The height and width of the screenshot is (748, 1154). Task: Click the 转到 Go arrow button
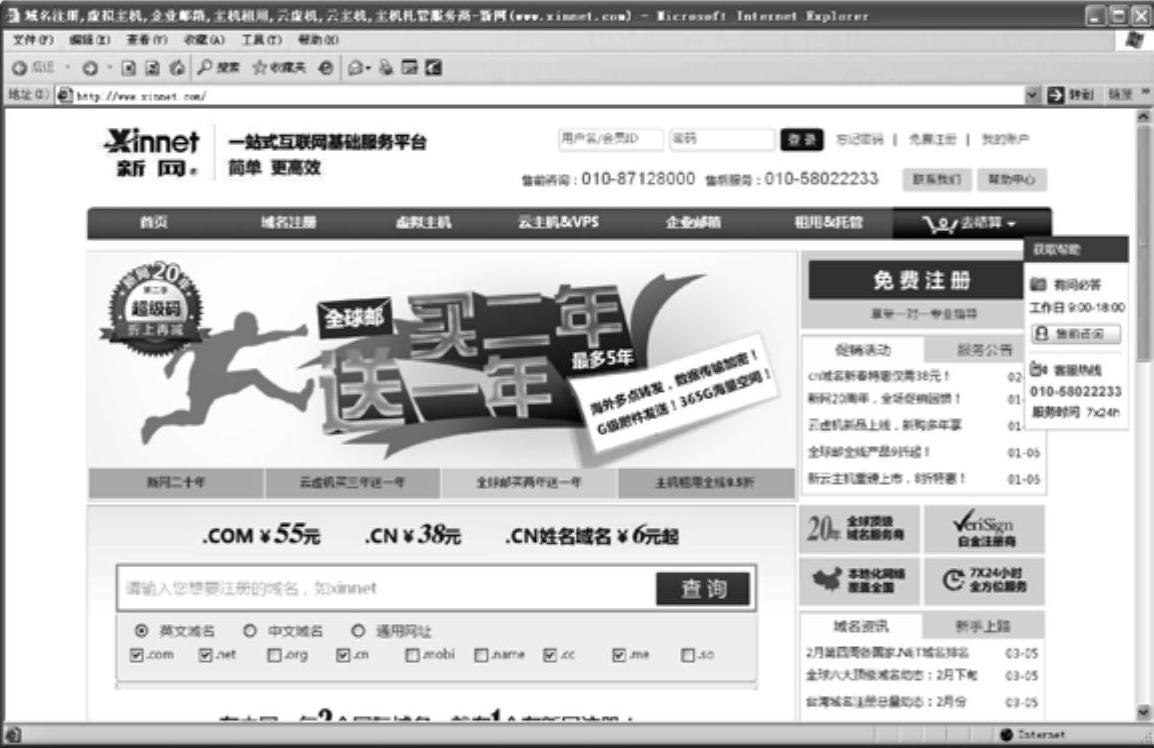1071,94
